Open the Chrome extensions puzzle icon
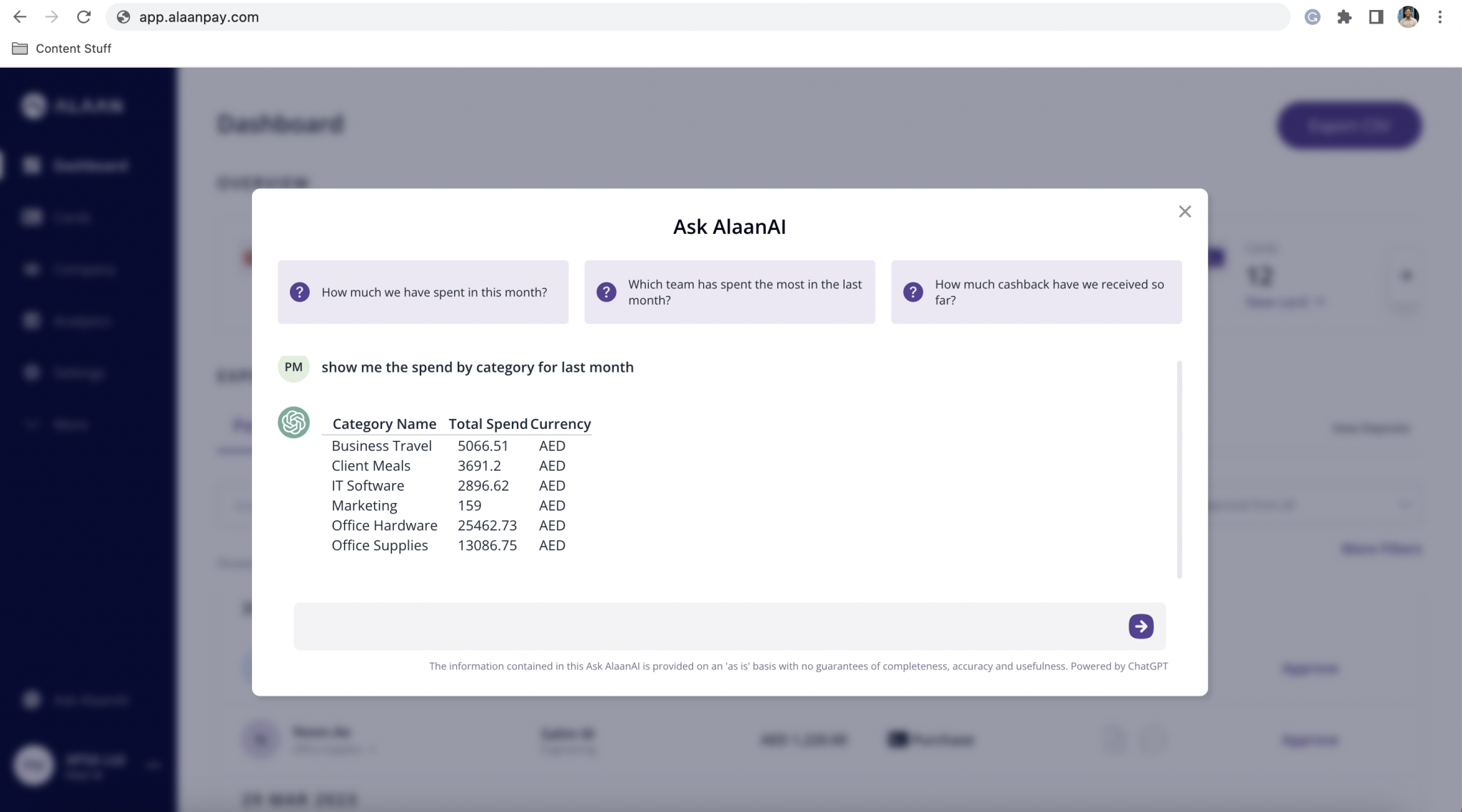 (1344, 17)
